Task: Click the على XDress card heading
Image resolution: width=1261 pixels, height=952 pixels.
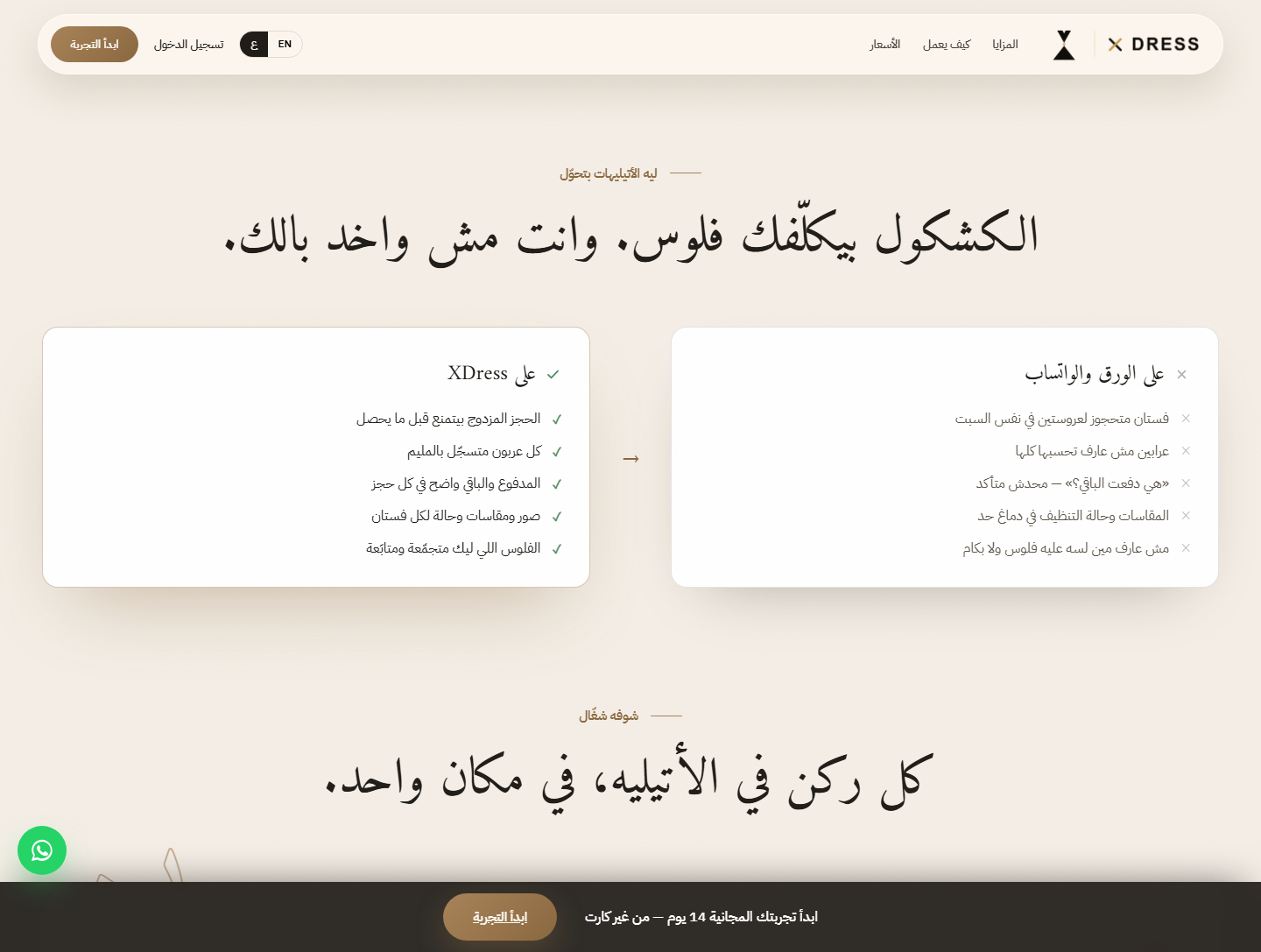Action: 492,374
